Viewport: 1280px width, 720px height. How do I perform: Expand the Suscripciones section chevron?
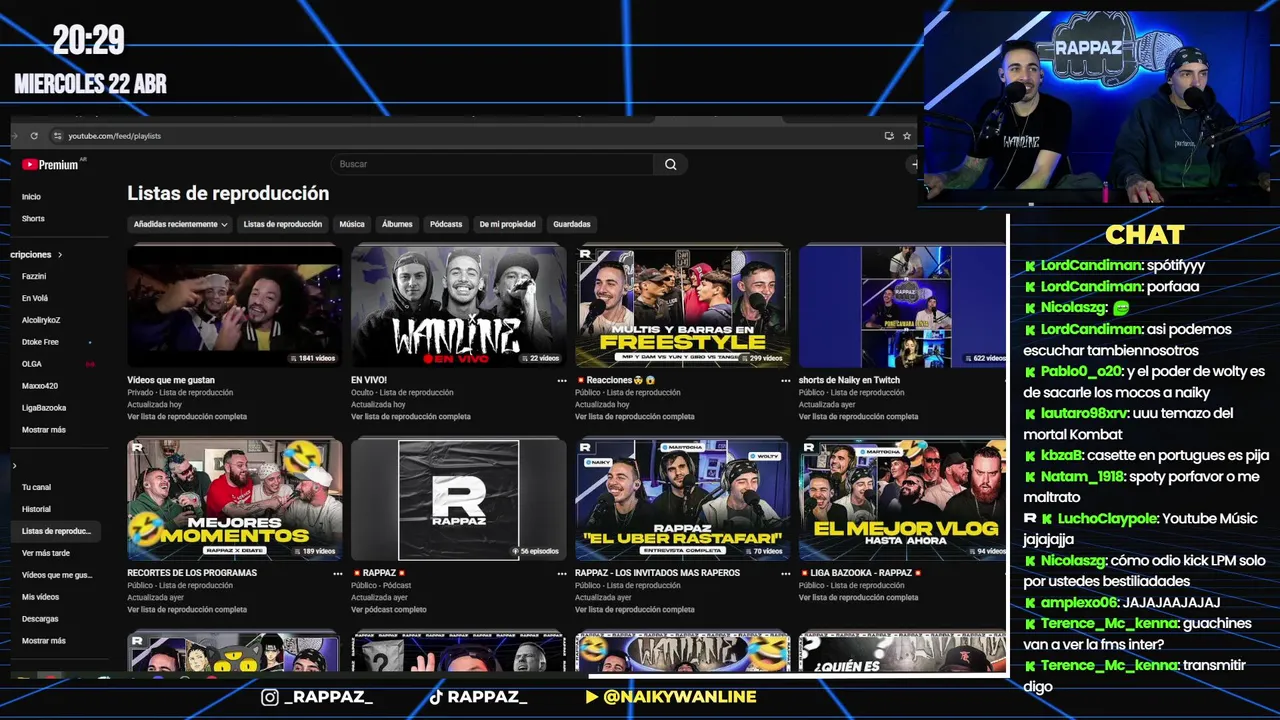(x=60, y=255)
